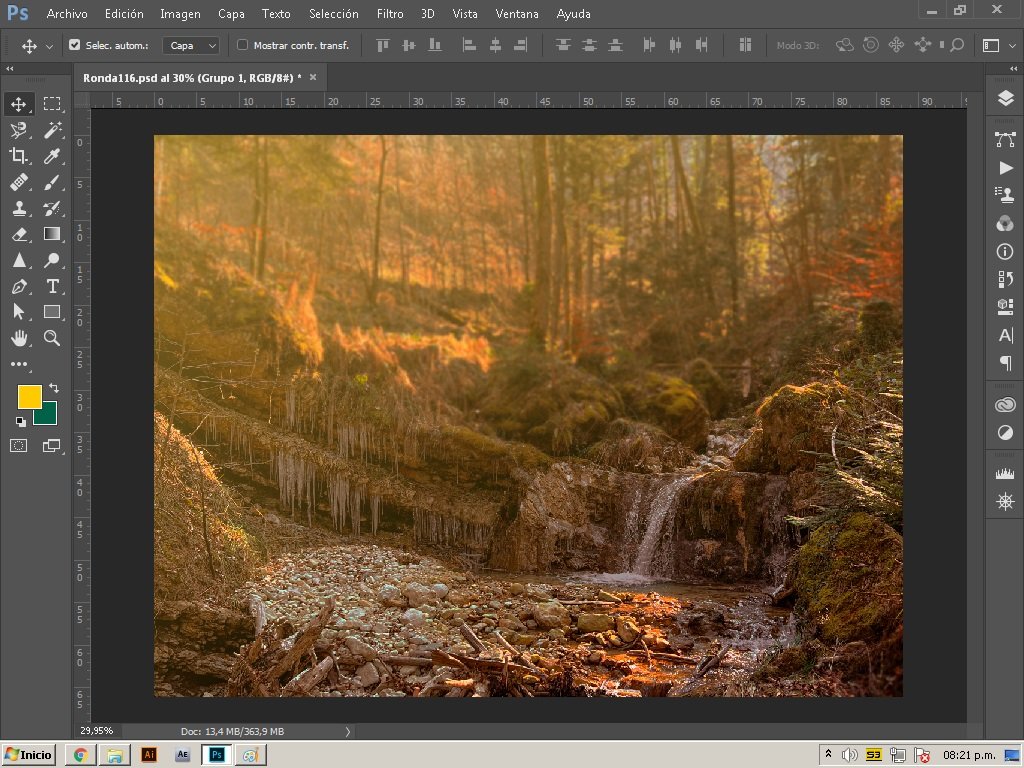1024x768 pixels.
Task: Expand the toolbox with double-arrow
Action: 9,68
